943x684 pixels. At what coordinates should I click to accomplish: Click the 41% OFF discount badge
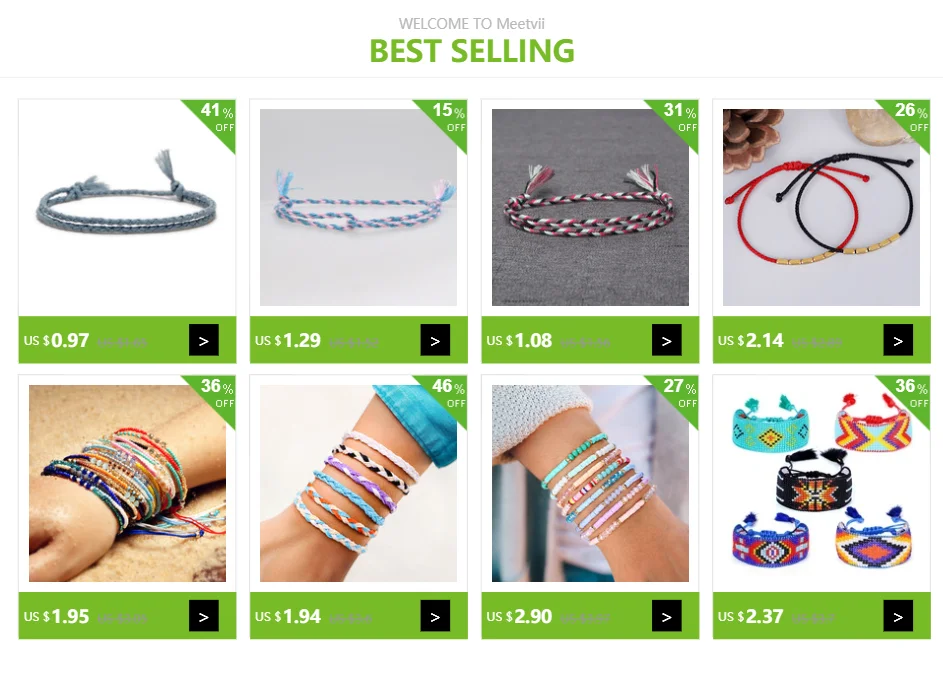(217, 119)
